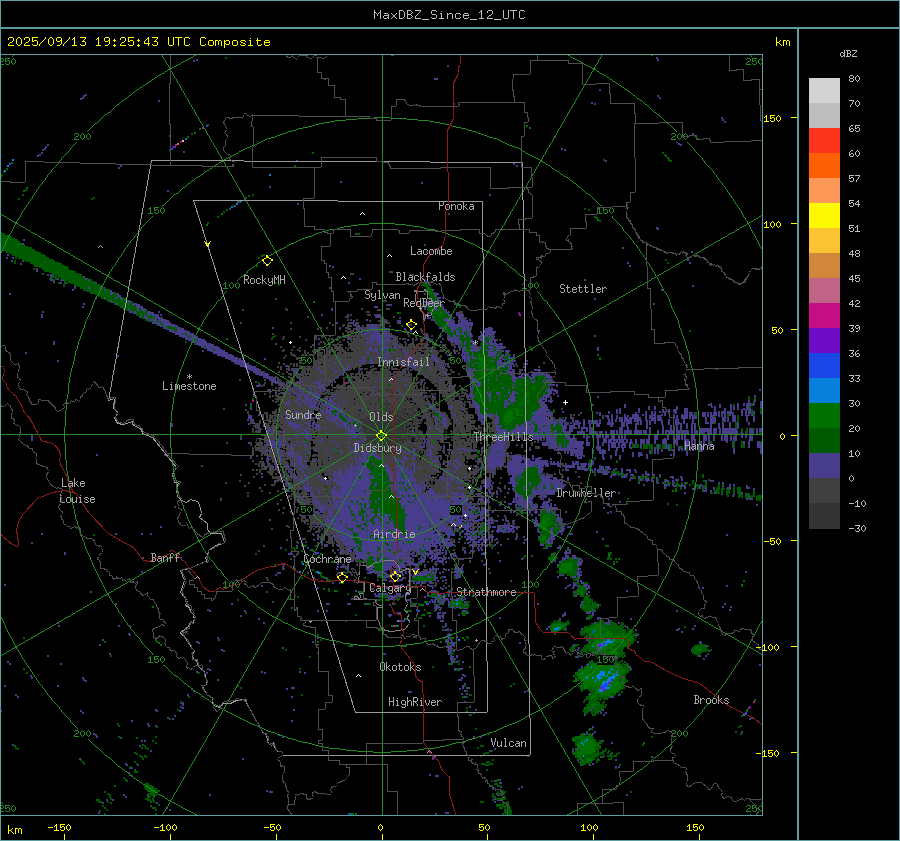Click the Stettler city label
Viewport: 900px width, 841px height.
(583, 289)
